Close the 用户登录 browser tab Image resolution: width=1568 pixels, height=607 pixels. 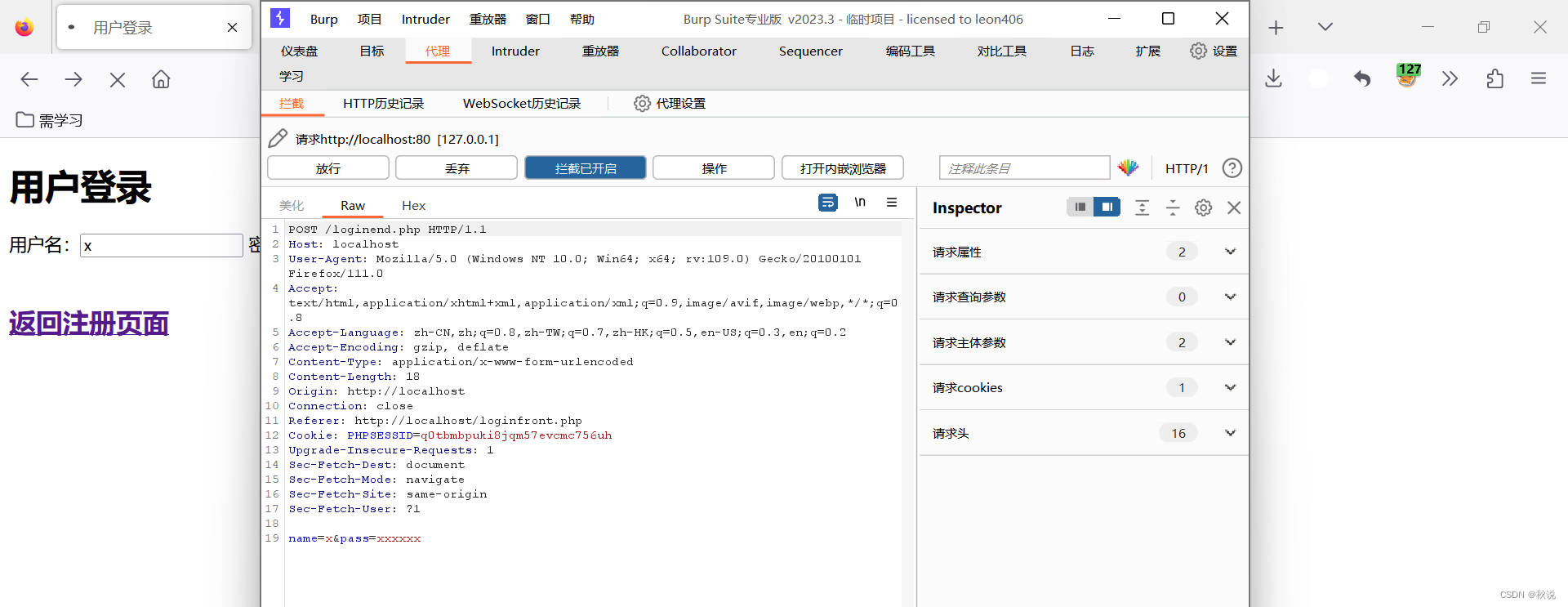(232, 28)
